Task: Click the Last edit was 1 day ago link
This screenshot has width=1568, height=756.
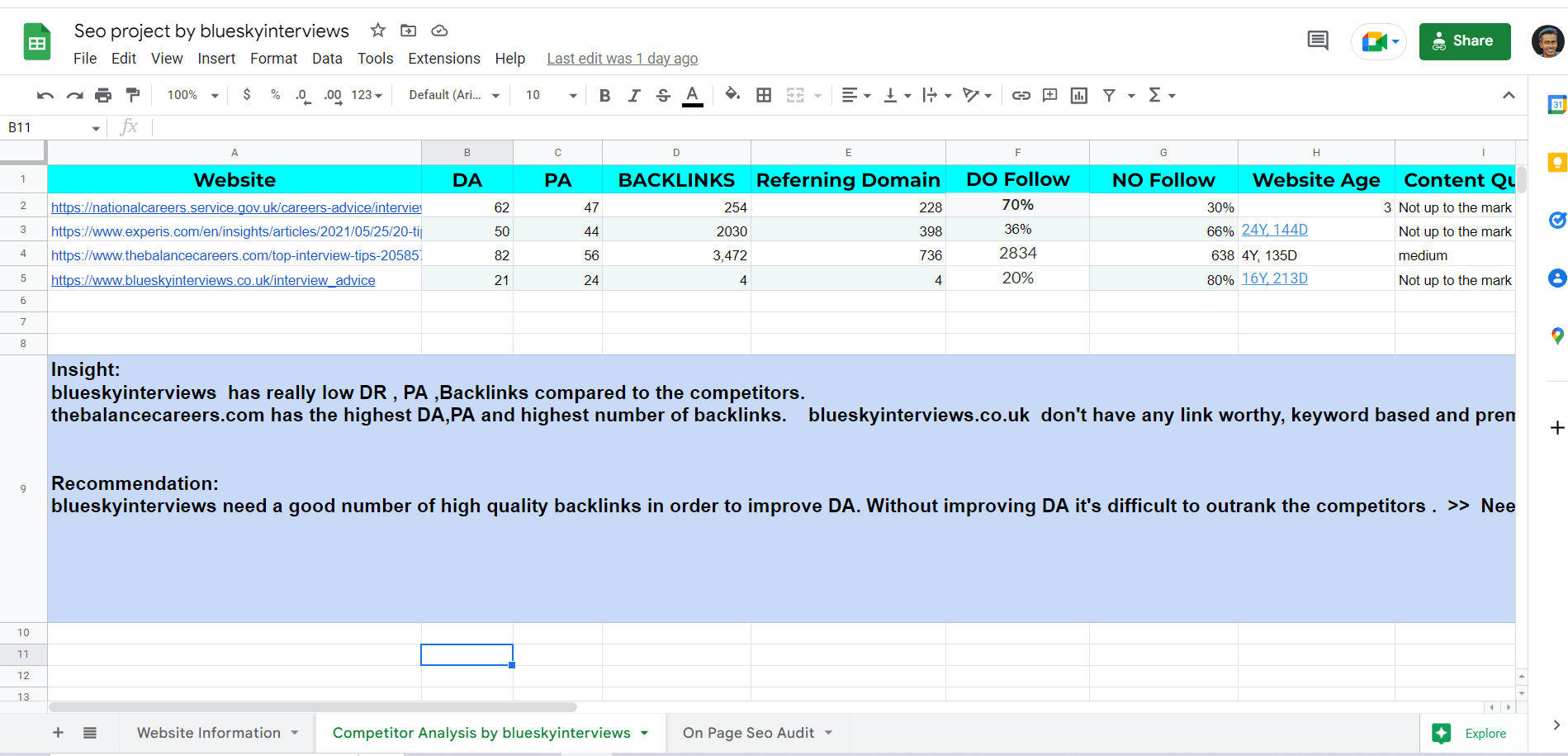Action: [x=623, y=59]
